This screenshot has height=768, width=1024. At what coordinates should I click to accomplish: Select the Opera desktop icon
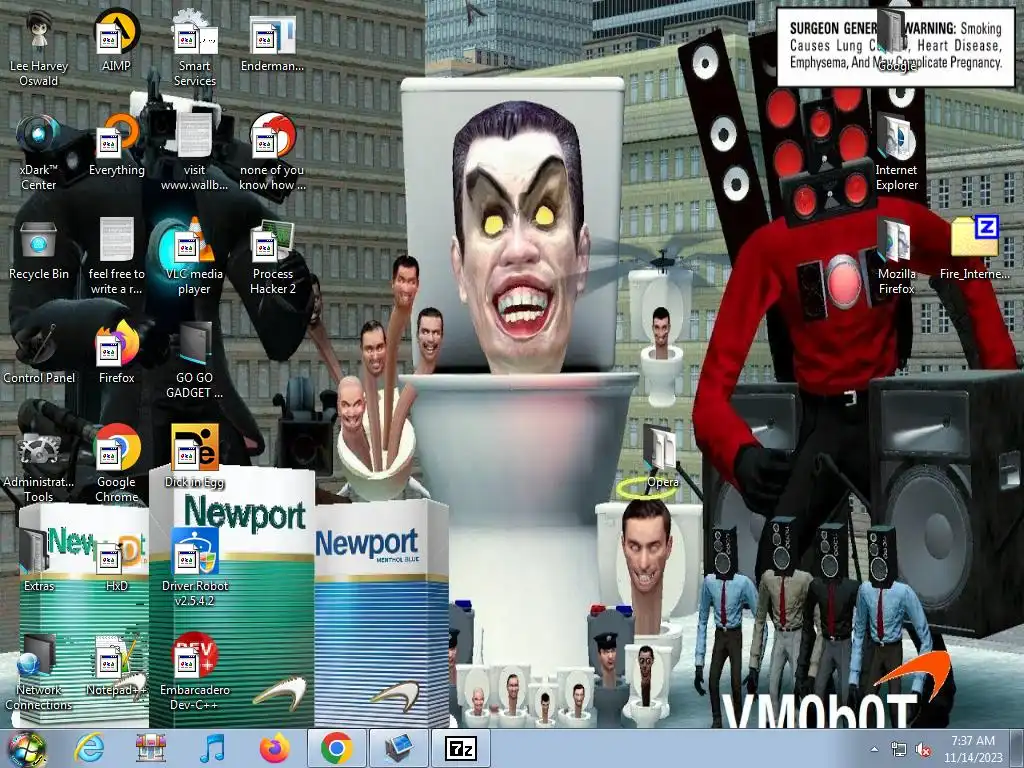(x=662, y=457)
